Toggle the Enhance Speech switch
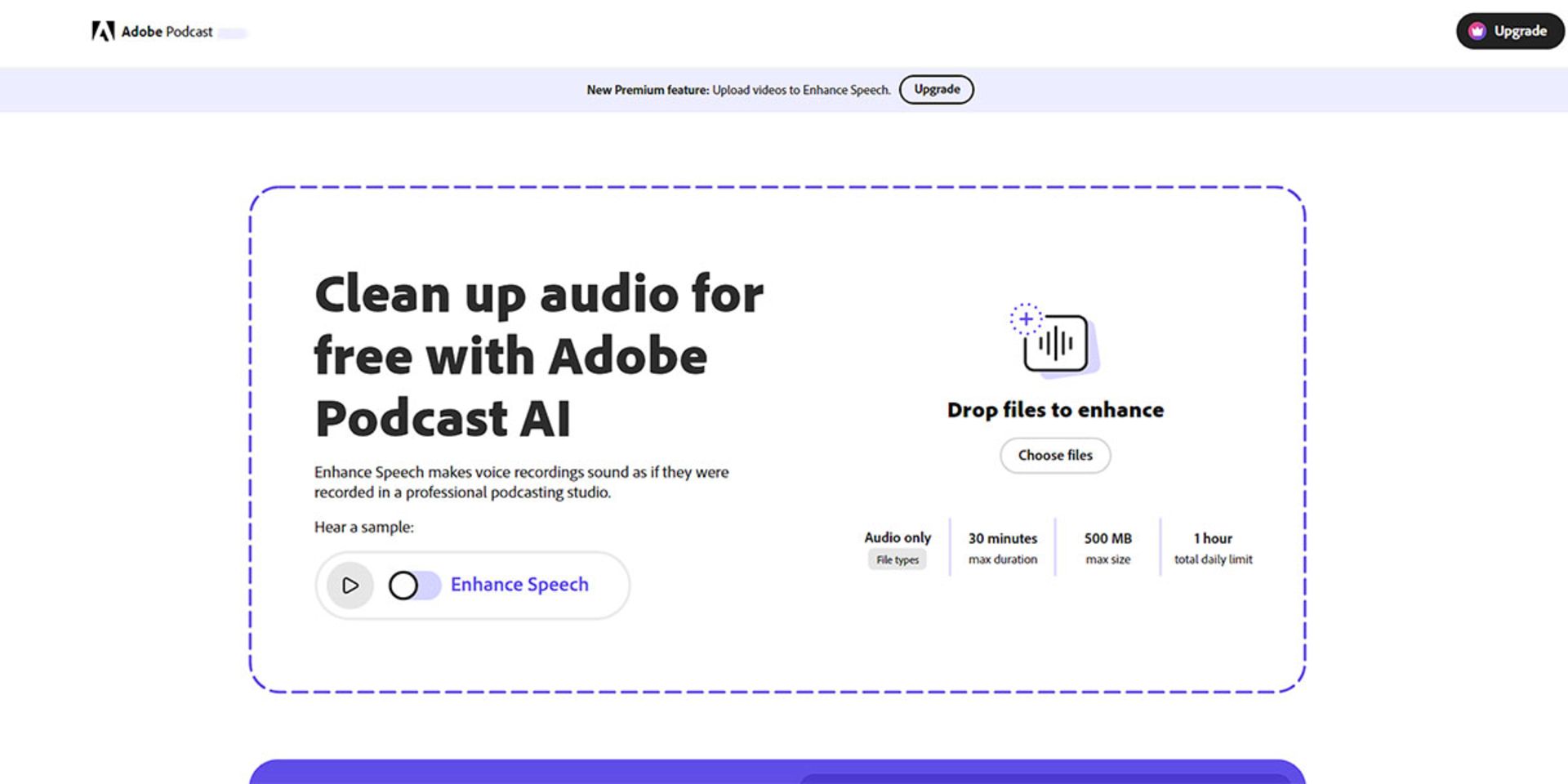Viewport: 1568px width, 784px height. point(414,585)
